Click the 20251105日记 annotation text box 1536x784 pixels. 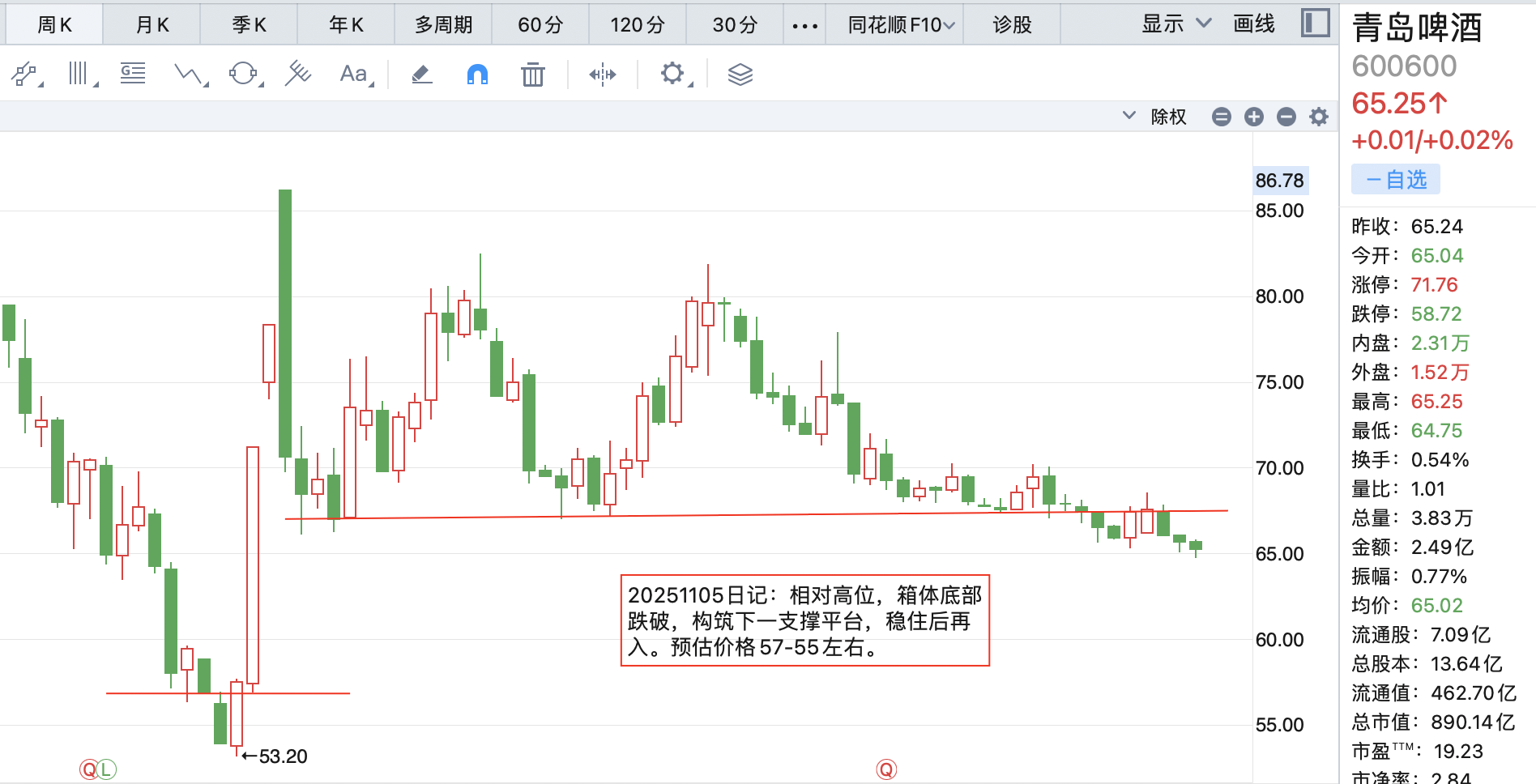(x=805, y=621)
